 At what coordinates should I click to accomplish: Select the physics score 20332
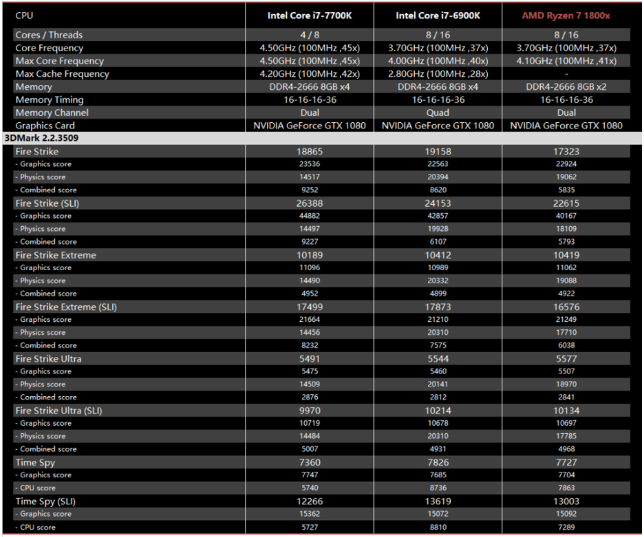(438, 281)
